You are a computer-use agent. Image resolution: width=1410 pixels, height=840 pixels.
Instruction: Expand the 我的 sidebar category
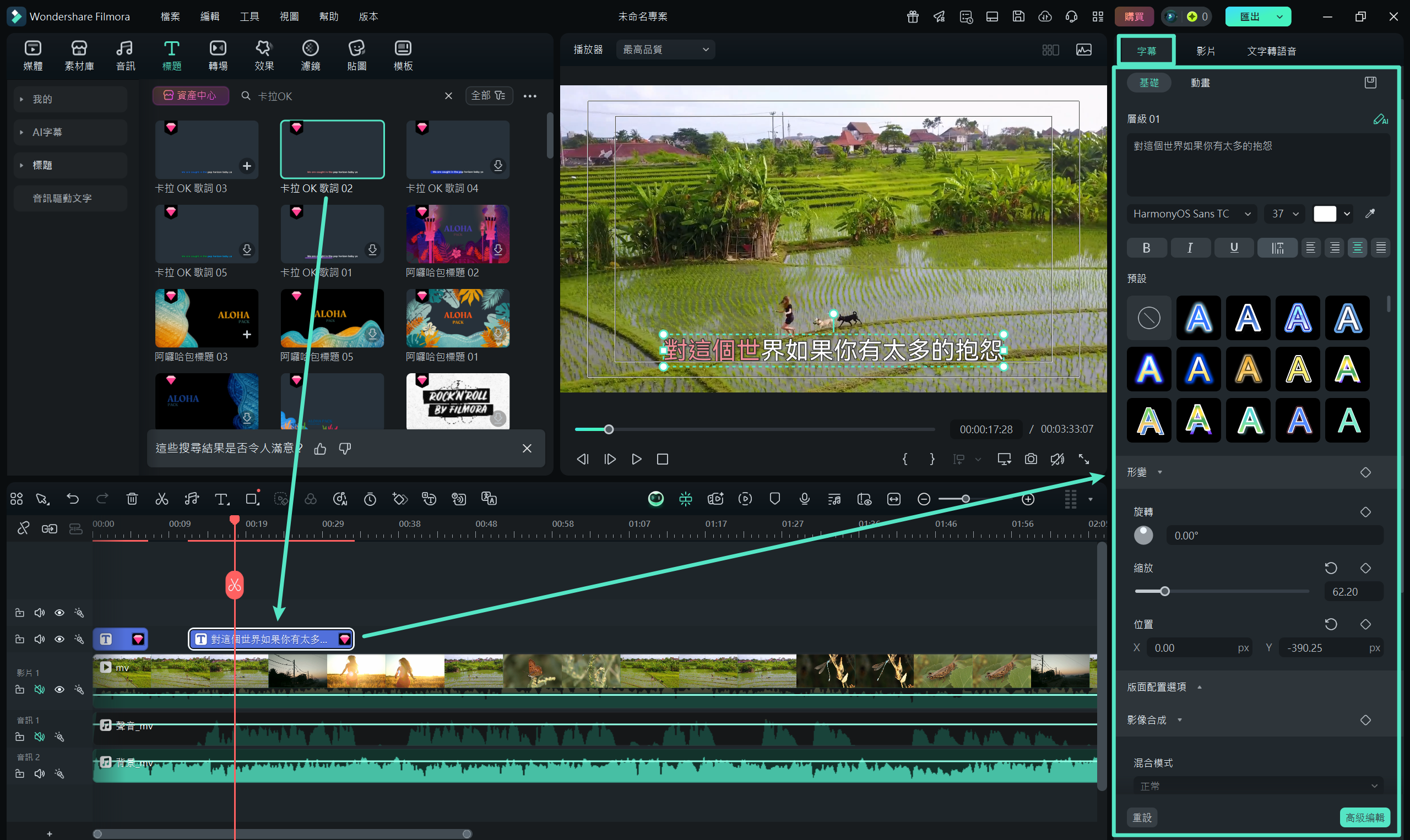click(x=70, y=99)
